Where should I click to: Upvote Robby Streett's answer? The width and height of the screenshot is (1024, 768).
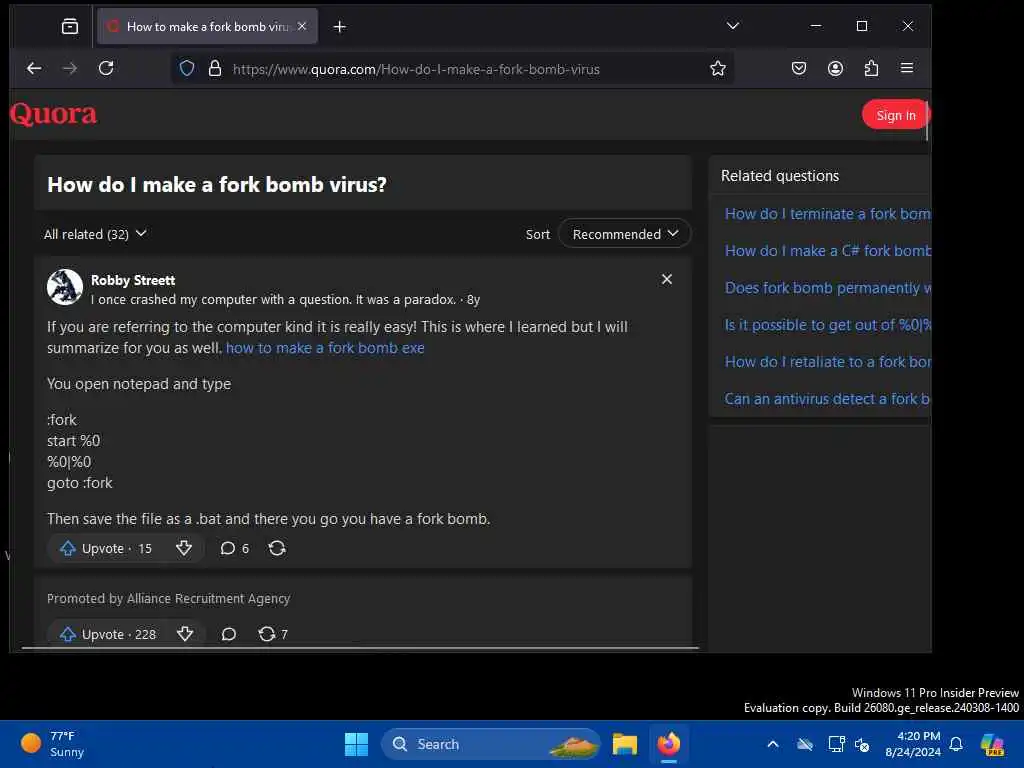(x=106, y=549)
